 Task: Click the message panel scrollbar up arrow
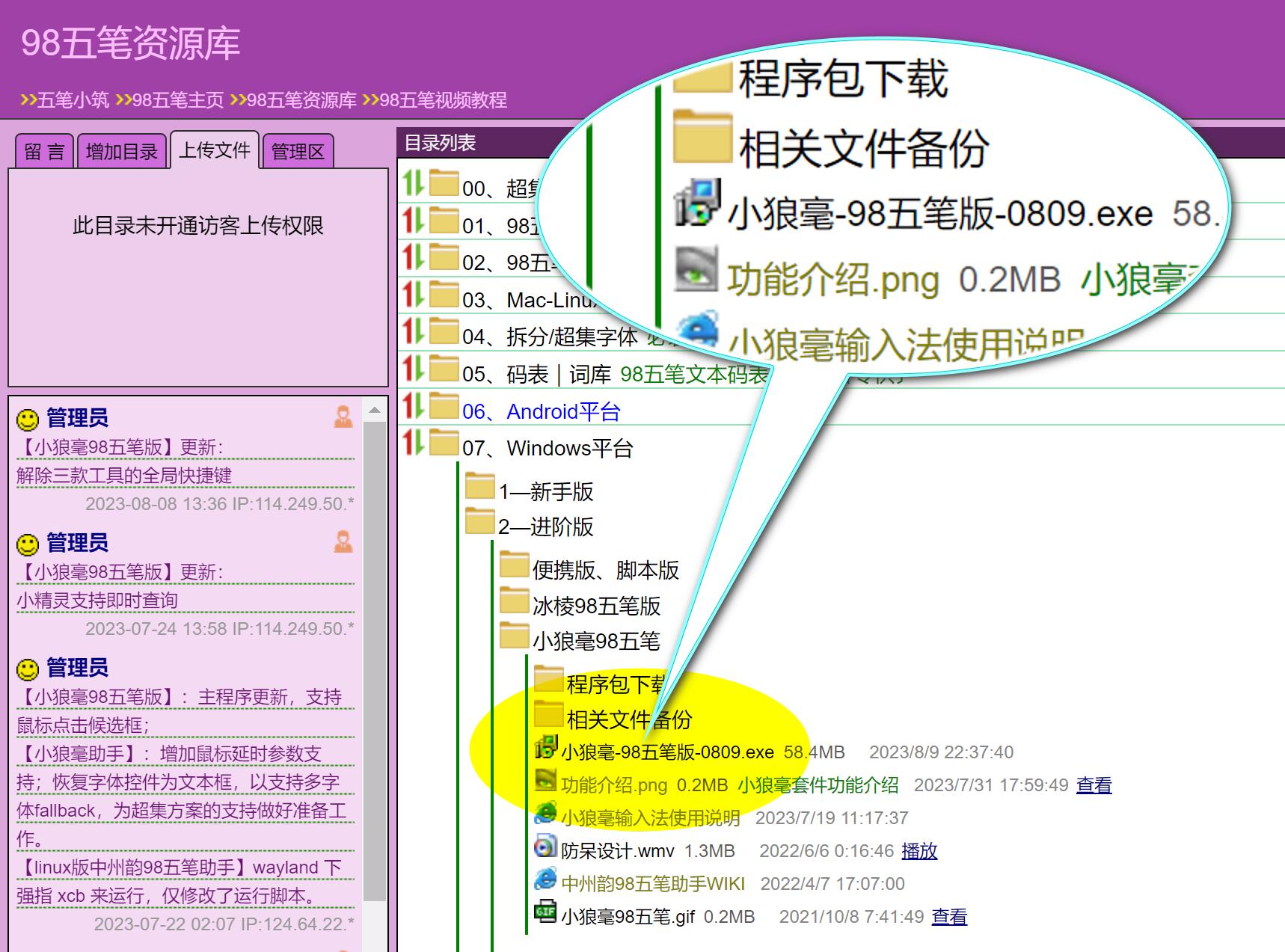375,410
